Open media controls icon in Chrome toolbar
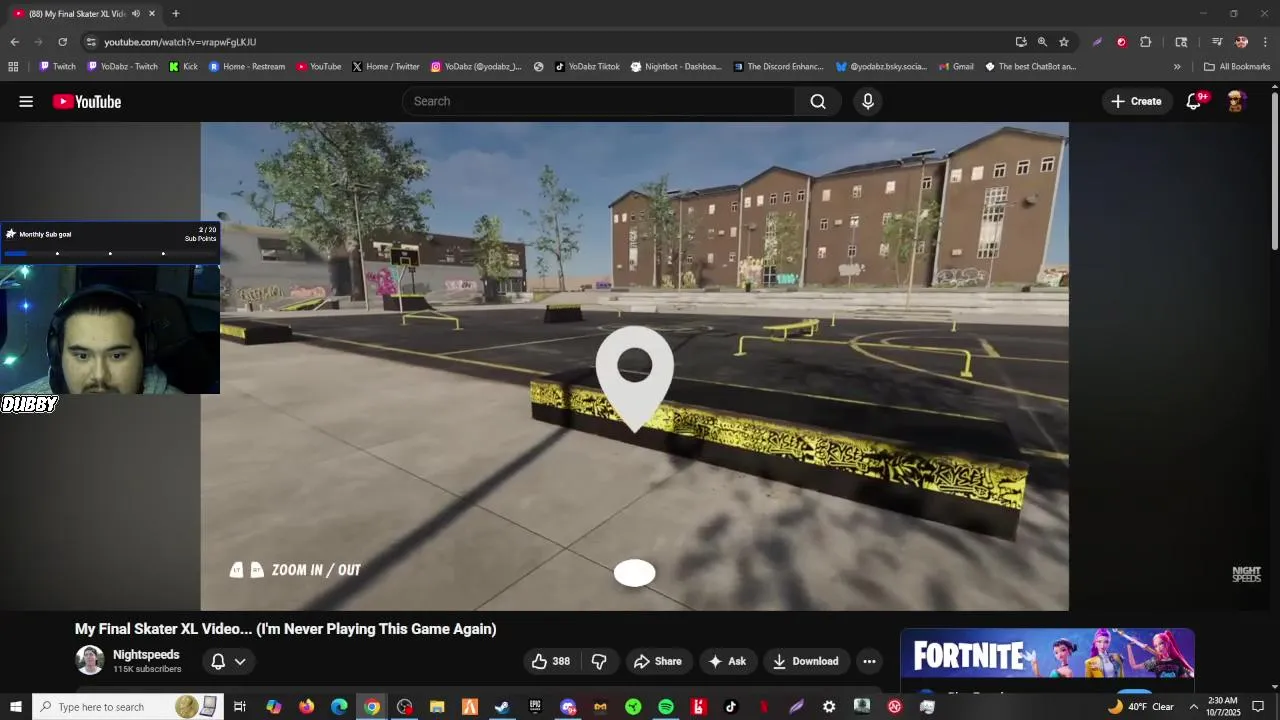The width and height of the screenshot is (1280, 720). [1217, 42]
